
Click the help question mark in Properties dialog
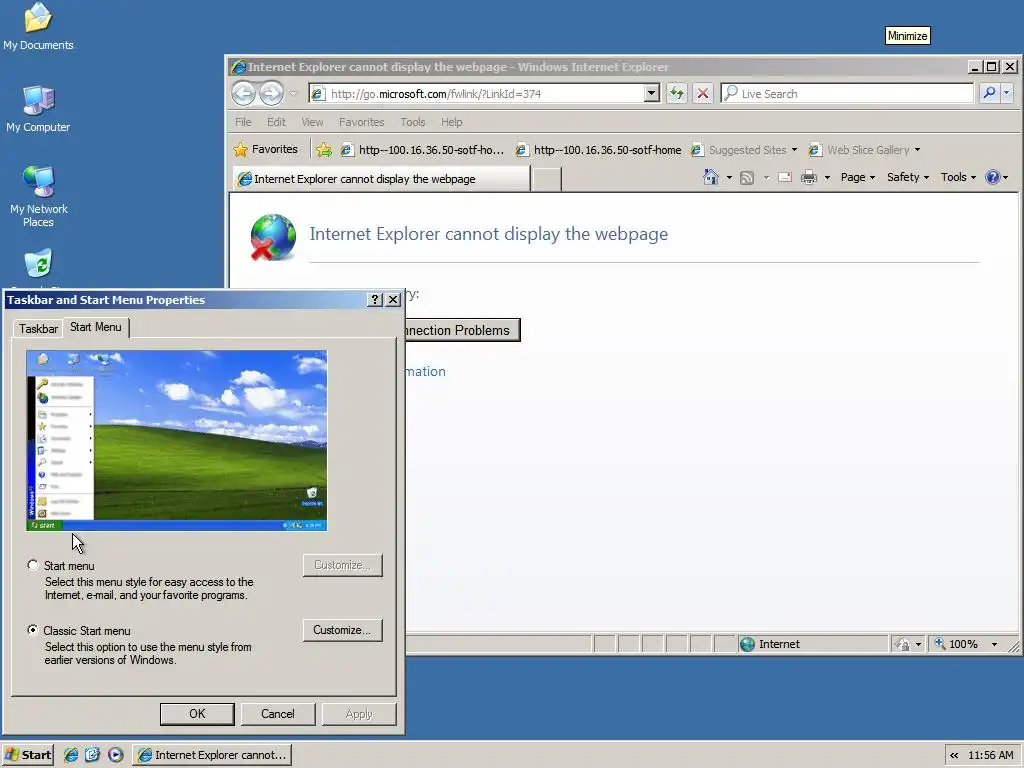click(375, 300)
